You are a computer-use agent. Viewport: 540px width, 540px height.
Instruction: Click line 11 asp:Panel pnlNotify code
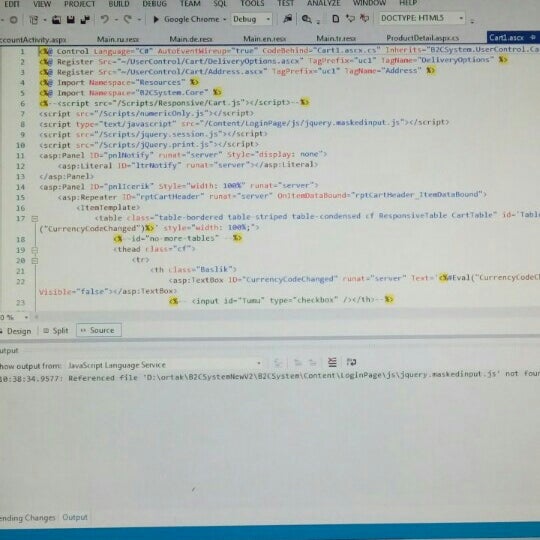point(183,155)
